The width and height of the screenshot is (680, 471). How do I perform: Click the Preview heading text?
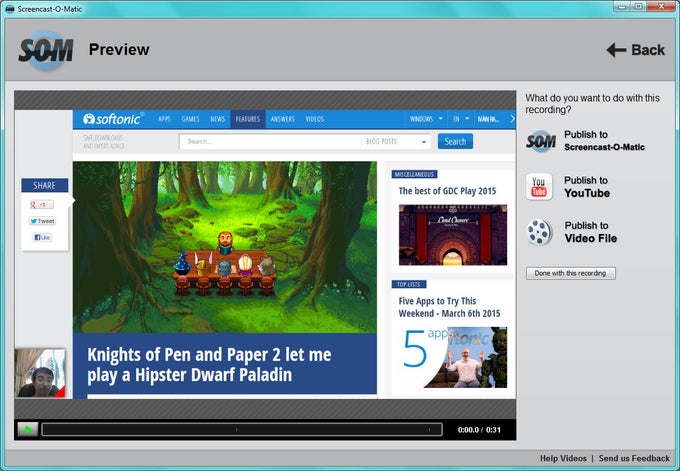click(x=119, y=49)
